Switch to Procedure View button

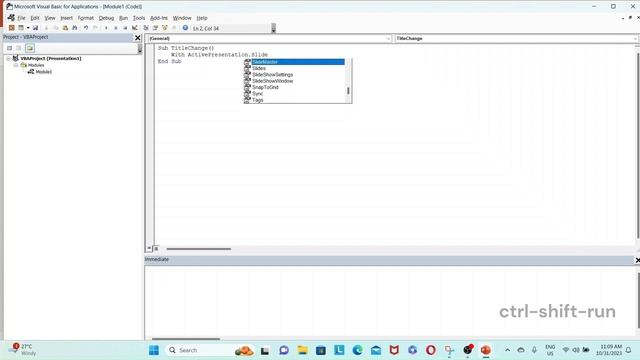(149, 248)
